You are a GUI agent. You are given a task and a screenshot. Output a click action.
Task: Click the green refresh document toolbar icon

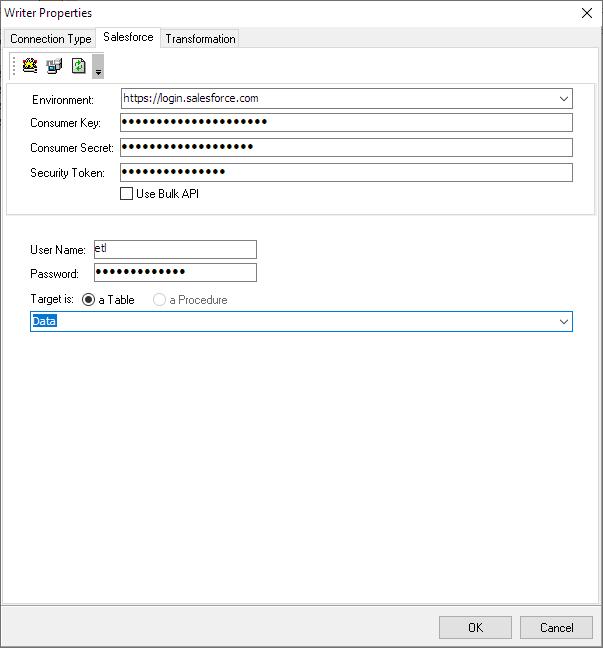pos(79,66)
